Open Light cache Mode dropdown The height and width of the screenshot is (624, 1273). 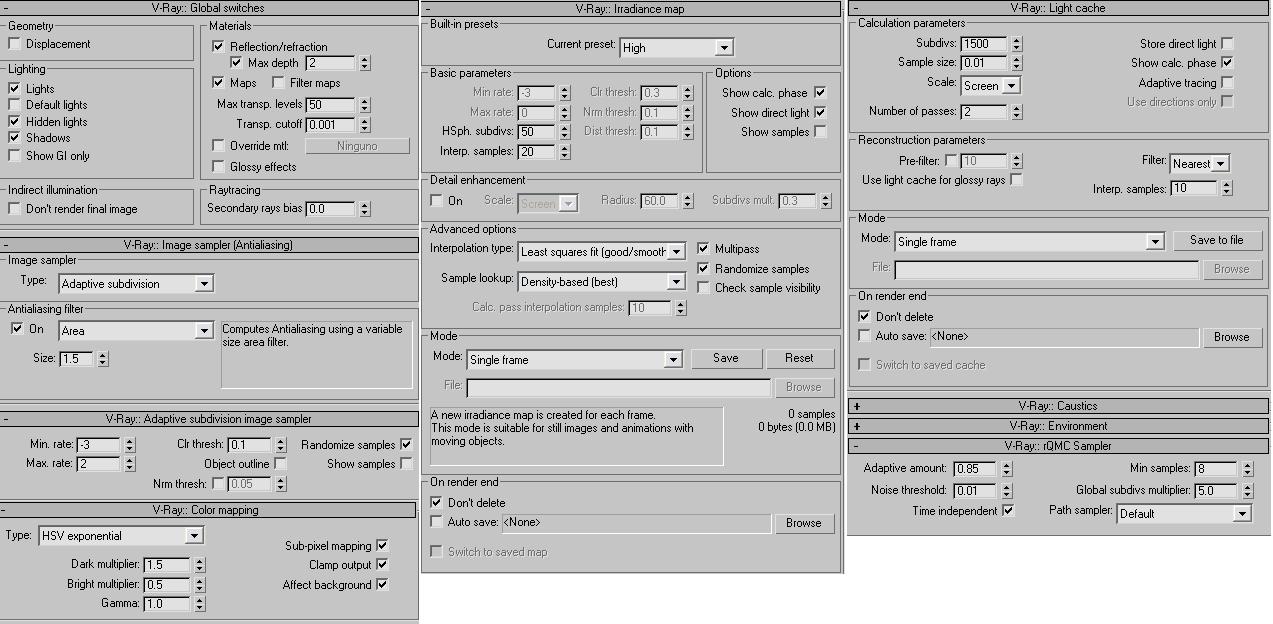coord(1029,242)
